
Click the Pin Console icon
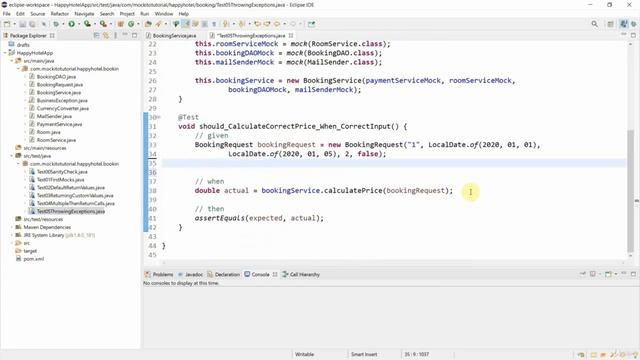pyautogui.click(x=583, y=274)
